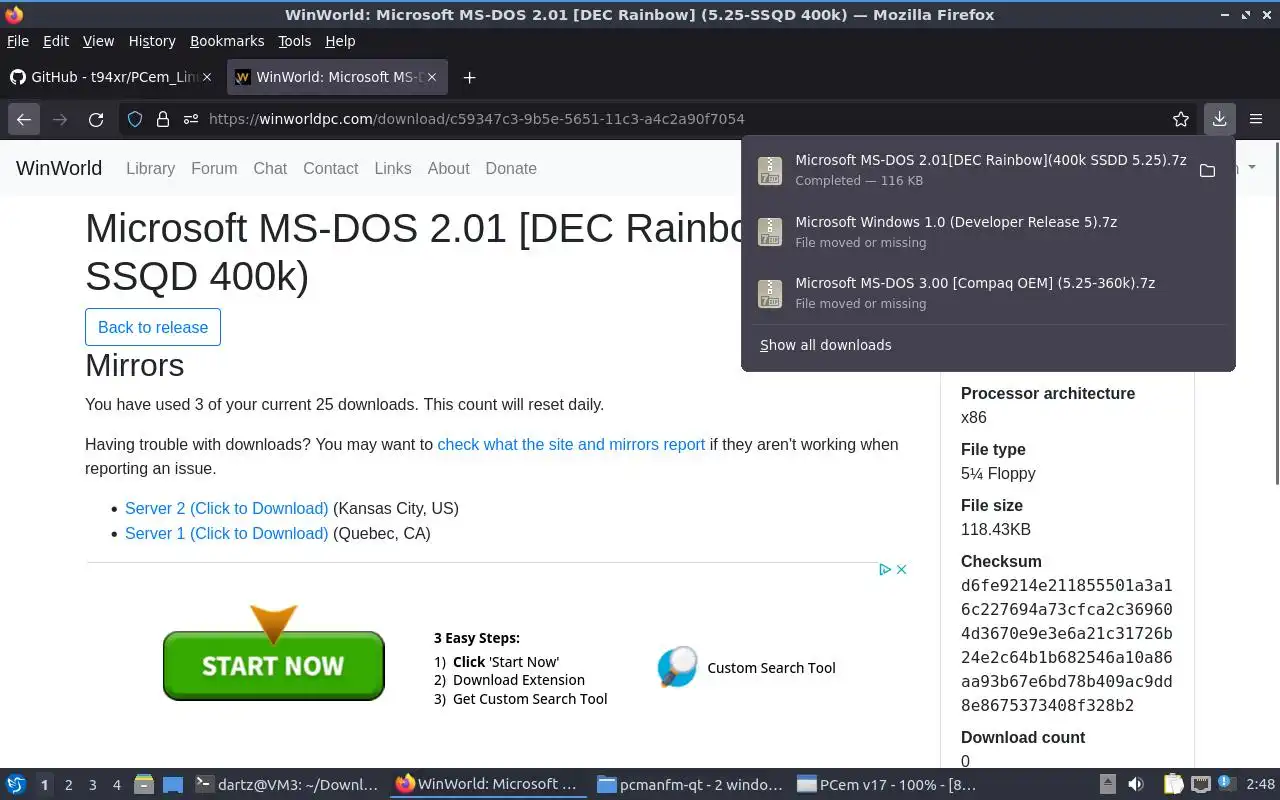Switch to the pcmanfm-qt taskbar window

690,785
